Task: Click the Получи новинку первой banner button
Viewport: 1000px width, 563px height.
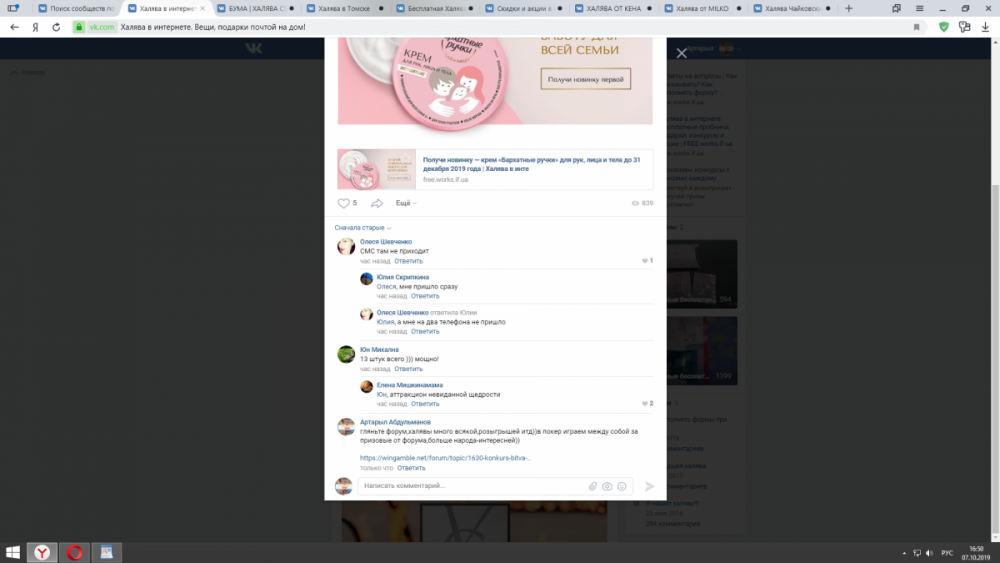Action: (585, 79)
